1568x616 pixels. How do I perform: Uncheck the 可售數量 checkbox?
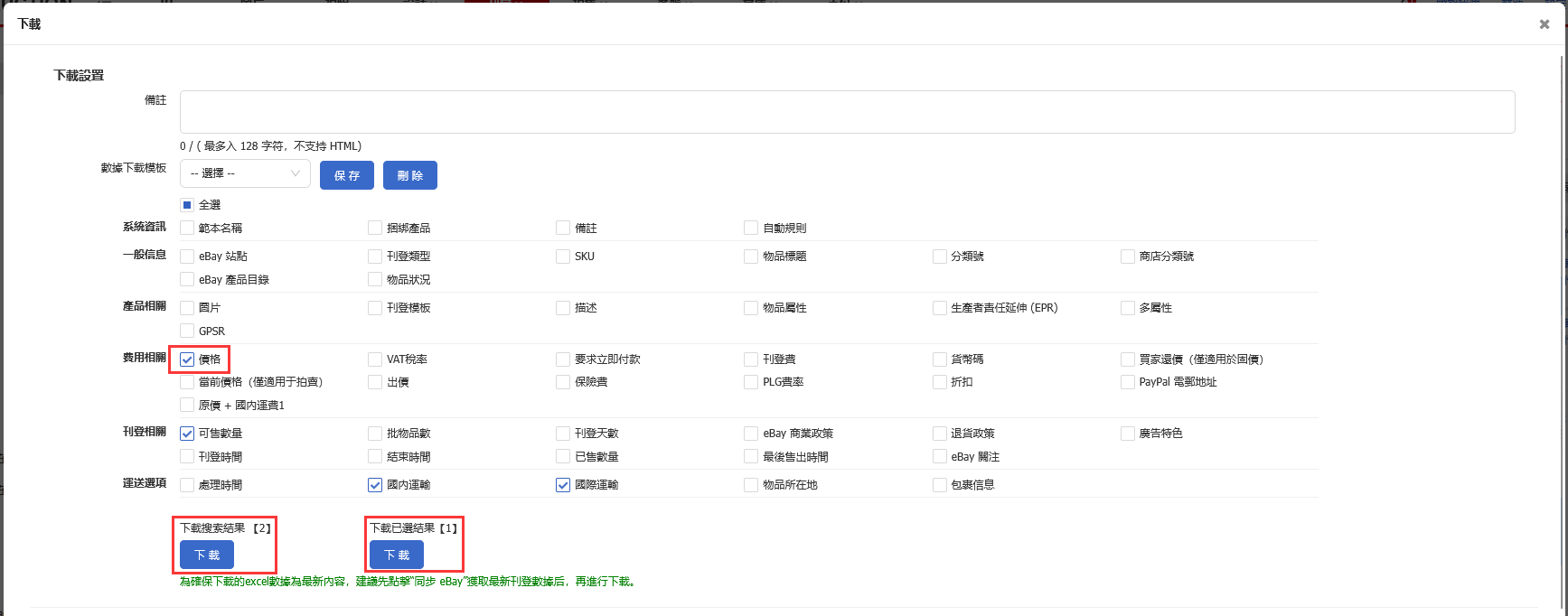click(187, 434)
